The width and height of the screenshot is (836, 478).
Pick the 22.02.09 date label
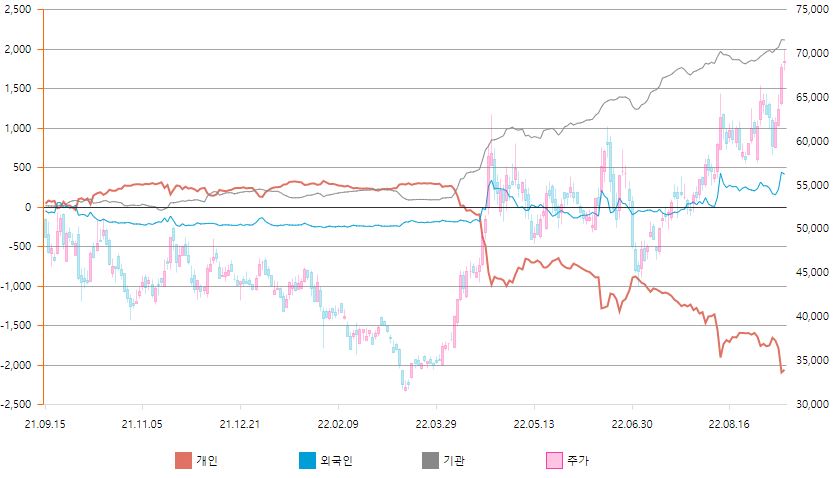coord(338,423)
